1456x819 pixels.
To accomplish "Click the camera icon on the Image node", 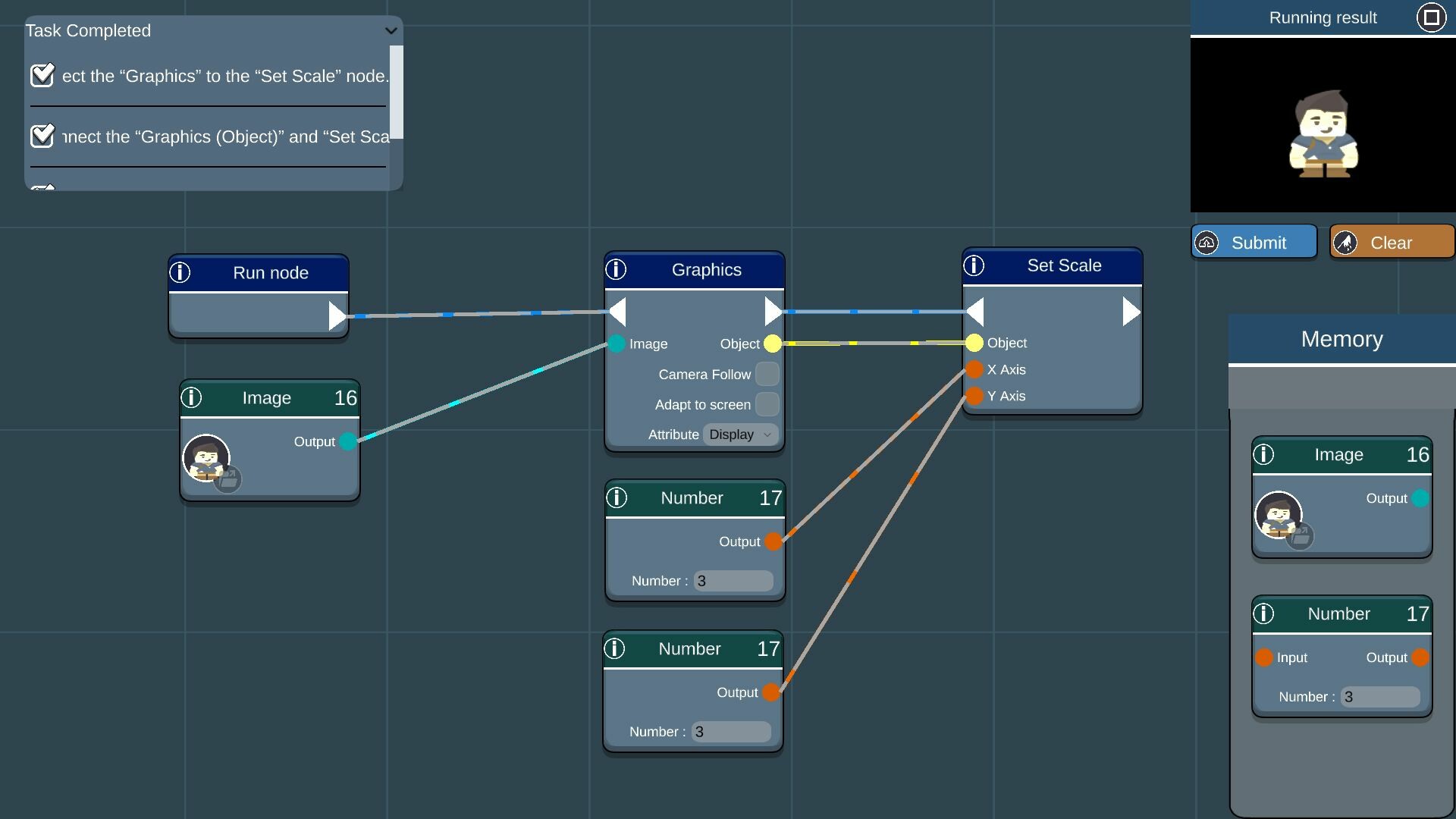I will pos(227,479).
